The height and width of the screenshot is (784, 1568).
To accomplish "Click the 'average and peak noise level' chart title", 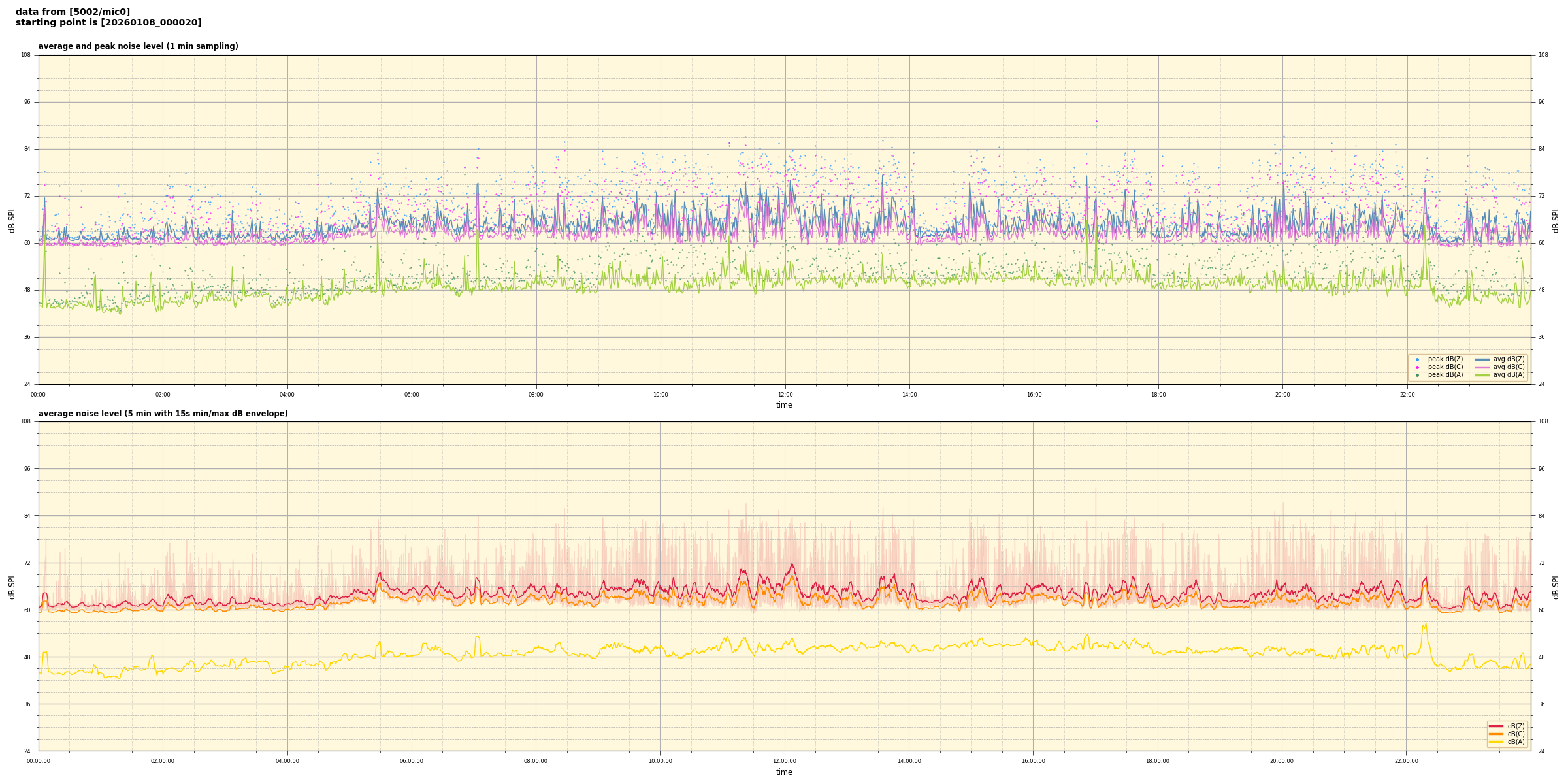I will [138, 46].
